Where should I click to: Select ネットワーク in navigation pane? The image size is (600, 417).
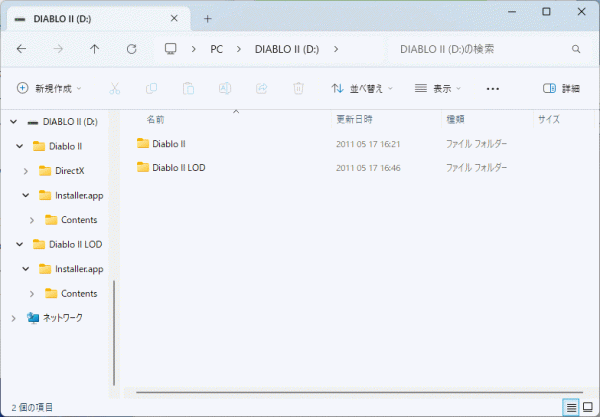tap(62, 318)
